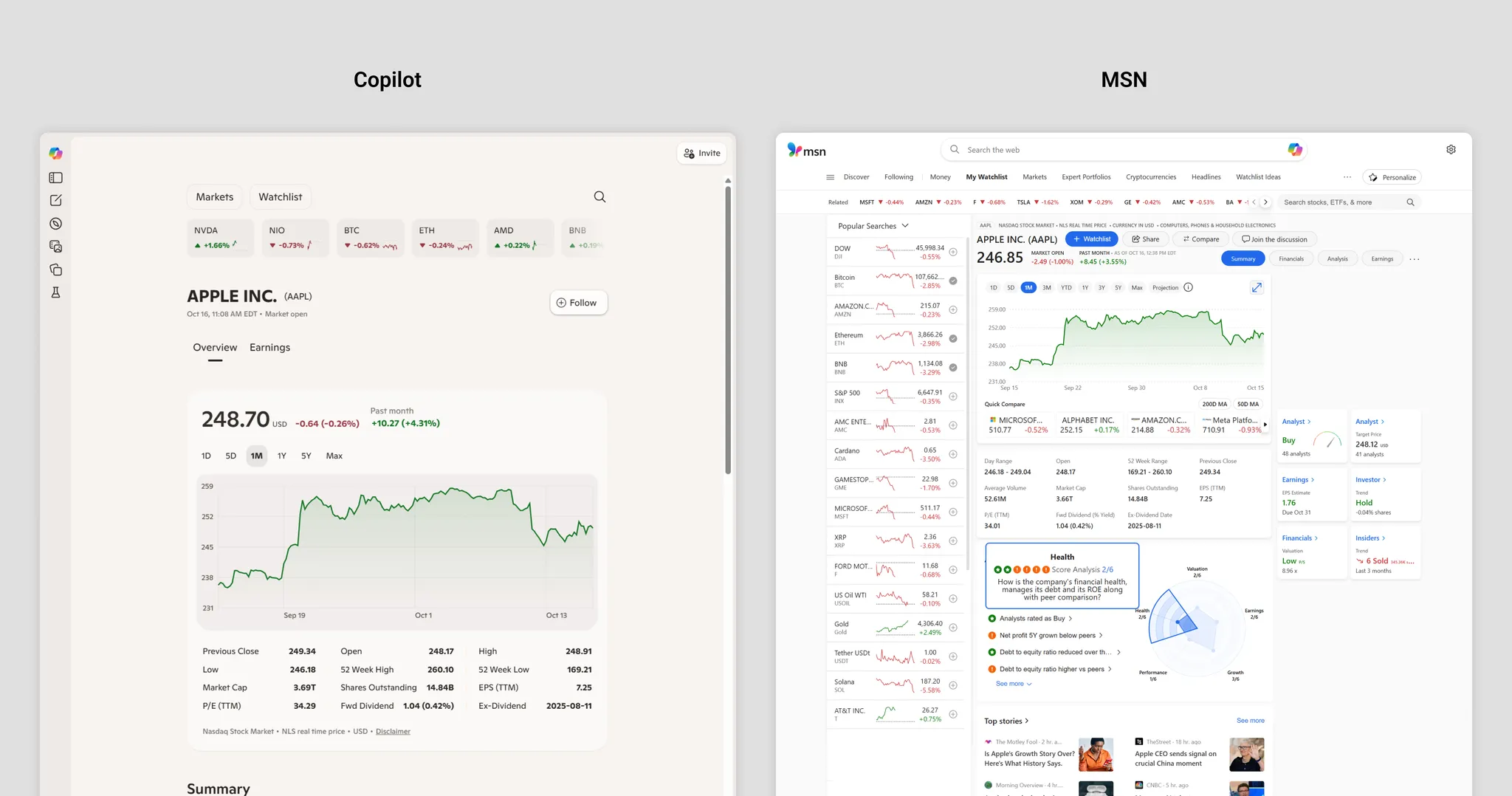Click the search magnifier in Copilot markets
The width and height of the screenshot is (1512, 796).
[599, 197]
